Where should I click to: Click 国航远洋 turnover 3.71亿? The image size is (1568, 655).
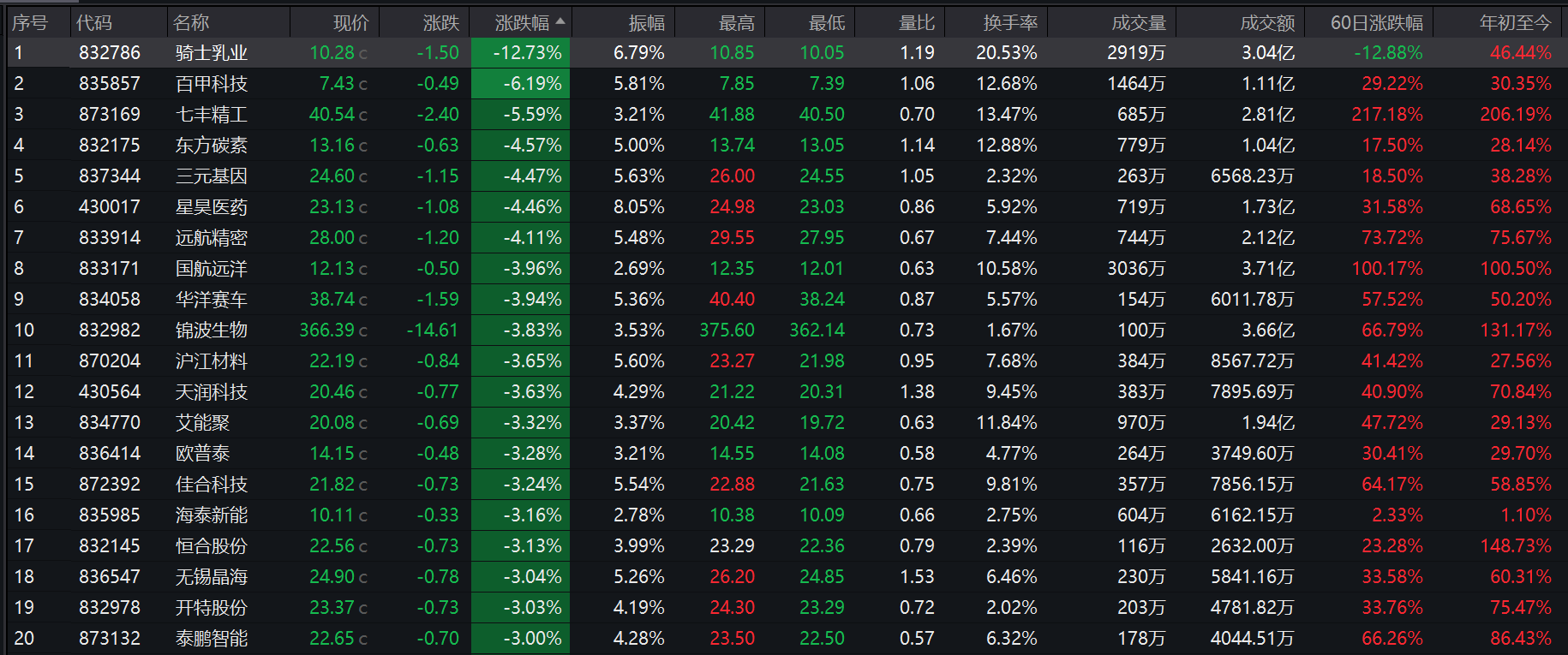click(1268, 269)
